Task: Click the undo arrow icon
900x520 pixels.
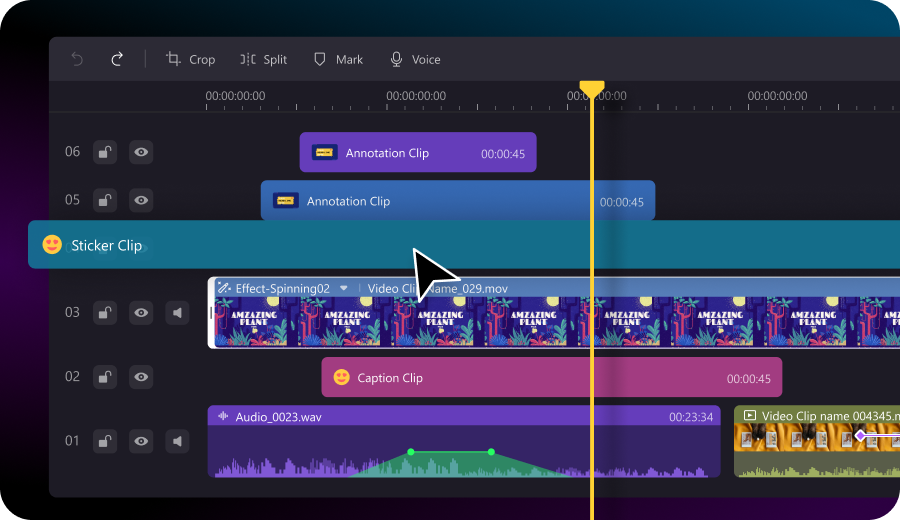Action: pyautogui.click(x=77, y=59)
